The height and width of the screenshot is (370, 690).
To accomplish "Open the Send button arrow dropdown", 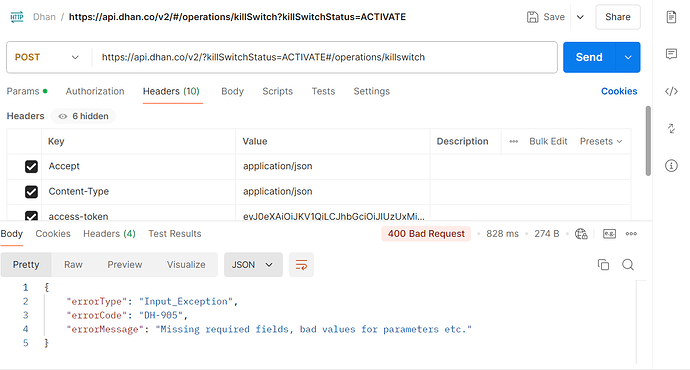I will coord(628,58).
